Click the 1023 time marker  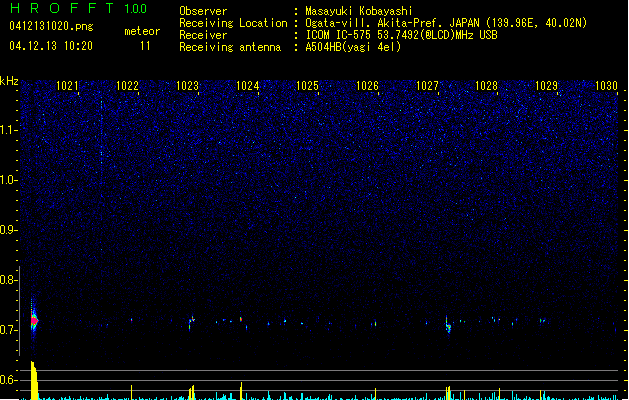[187, 86]
